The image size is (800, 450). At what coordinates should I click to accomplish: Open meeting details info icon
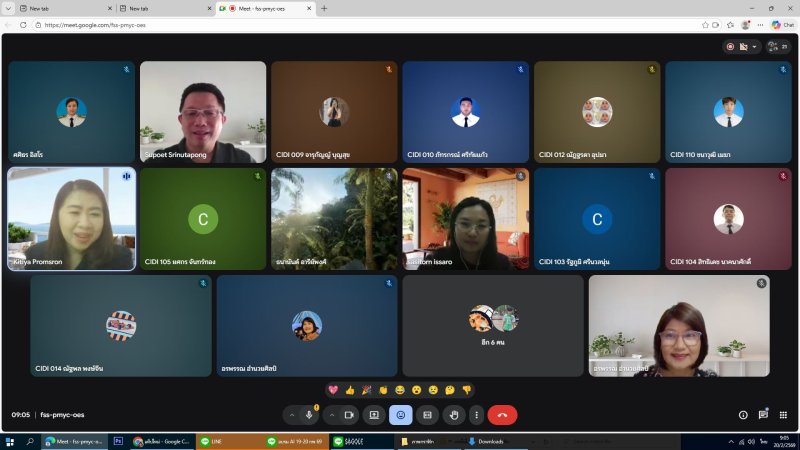(x=743, y=414)
